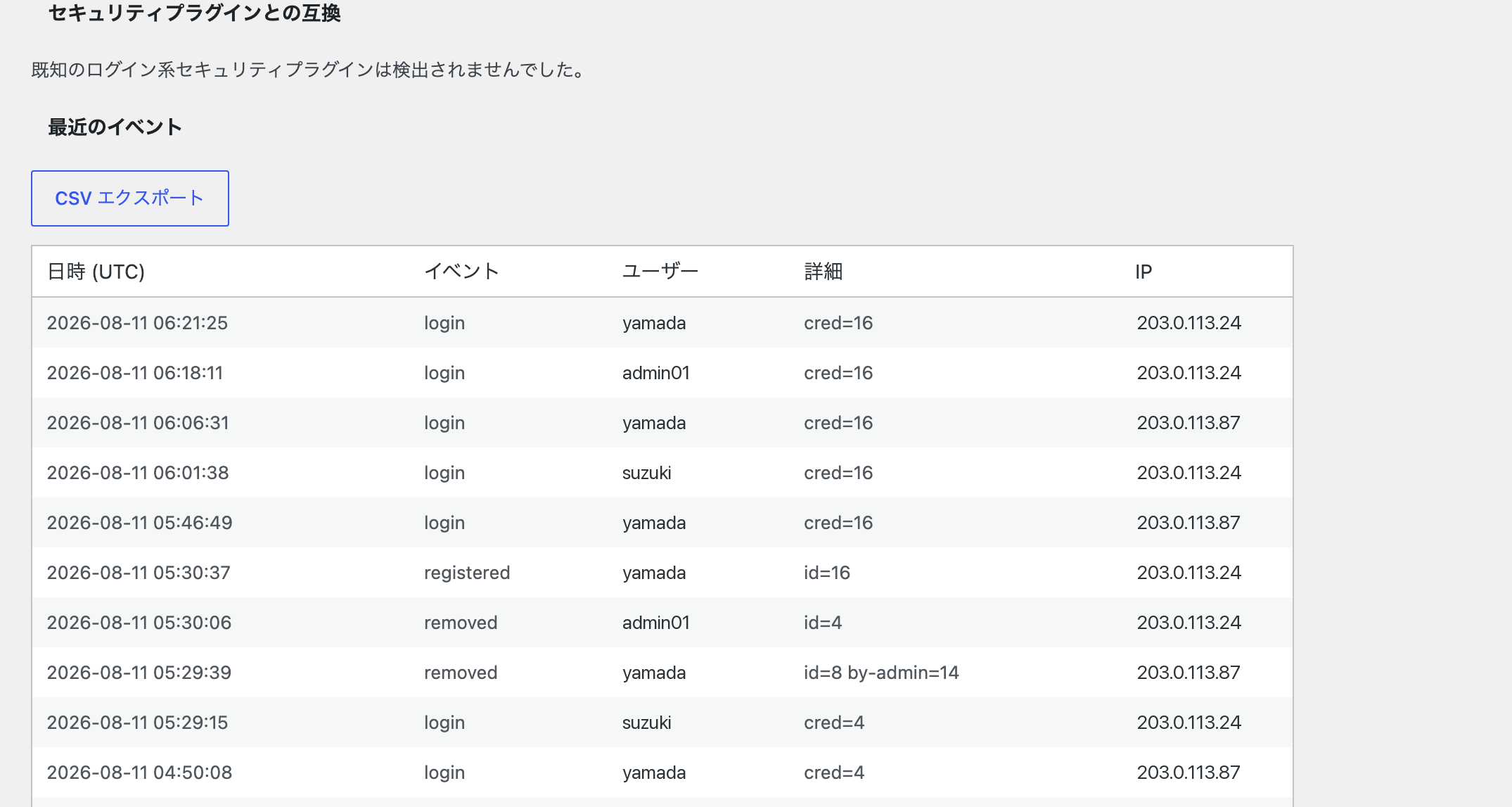Click timestamp 2026-08-11 06:18:11
The width and height of the screenshot is (1512, 807).
click(x=135, y=373)
